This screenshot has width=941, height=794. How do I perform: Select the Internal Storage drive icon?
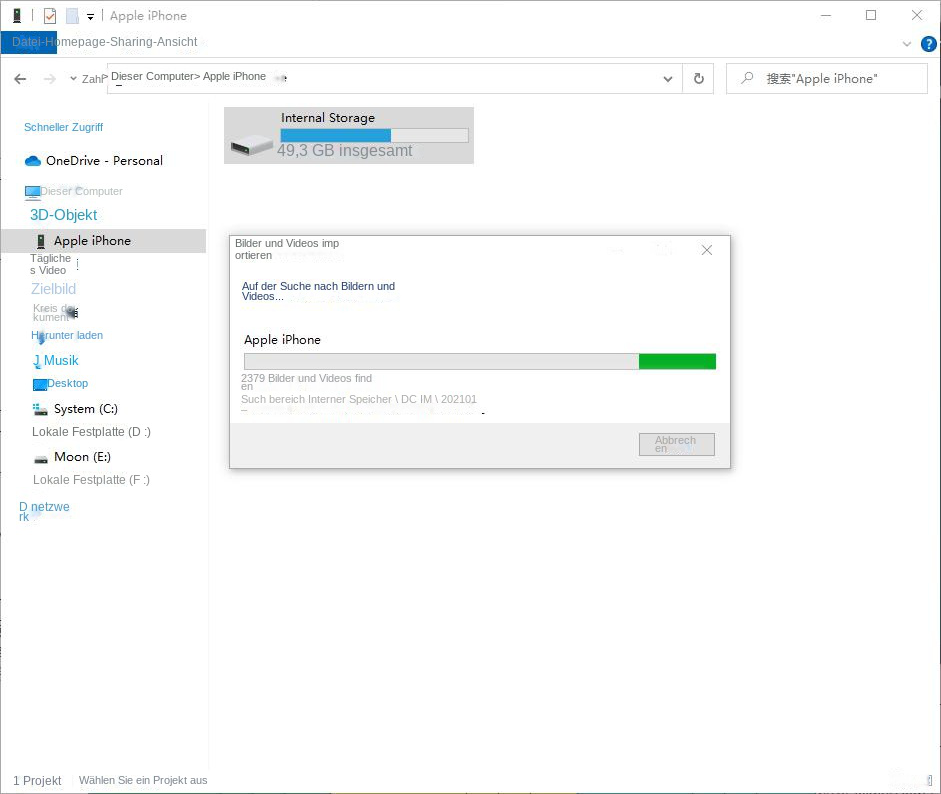pyautogui.click(x=251, y=144)
